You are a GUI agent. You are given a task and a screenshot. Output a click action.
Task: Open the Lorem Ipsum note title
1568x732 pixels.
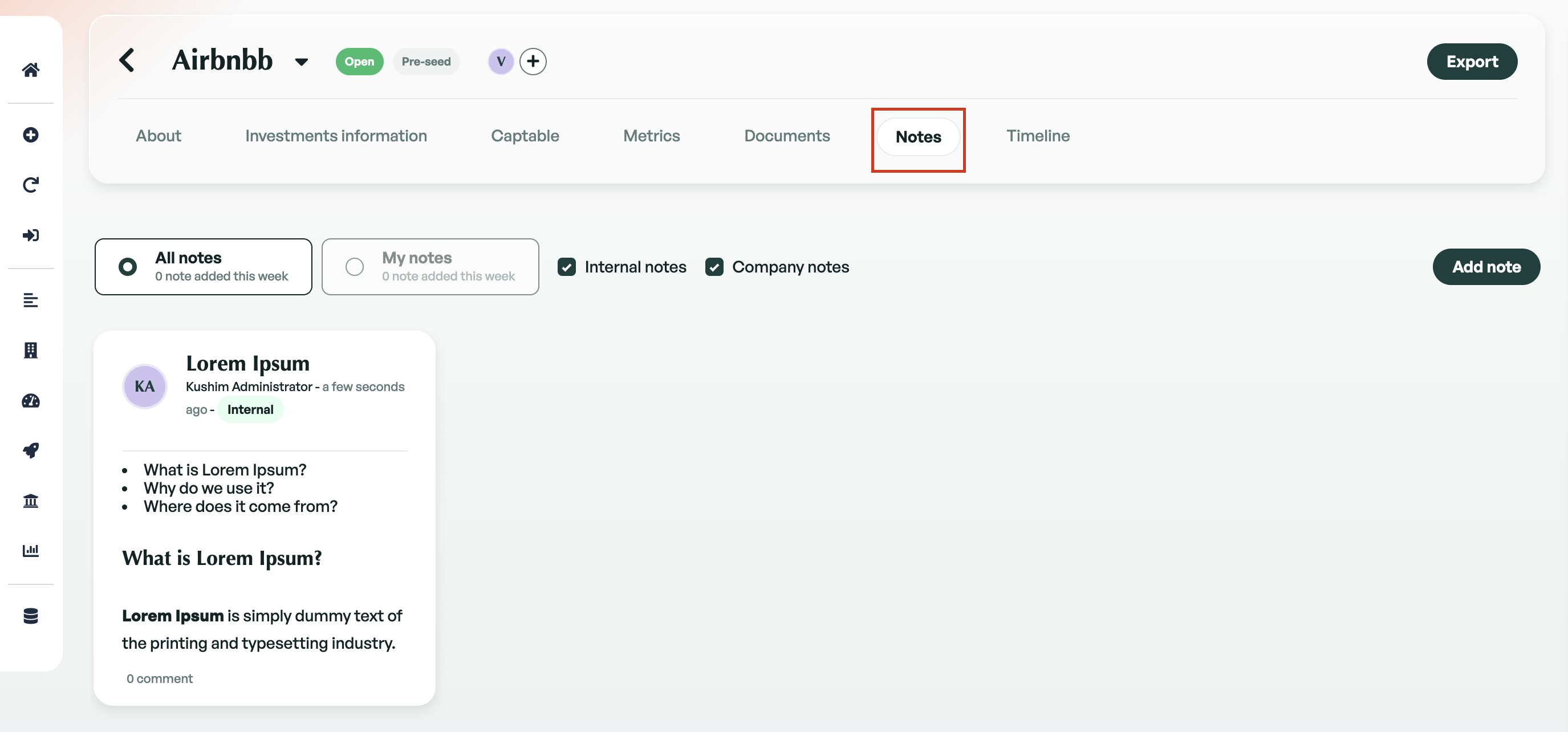coord(247,363)
